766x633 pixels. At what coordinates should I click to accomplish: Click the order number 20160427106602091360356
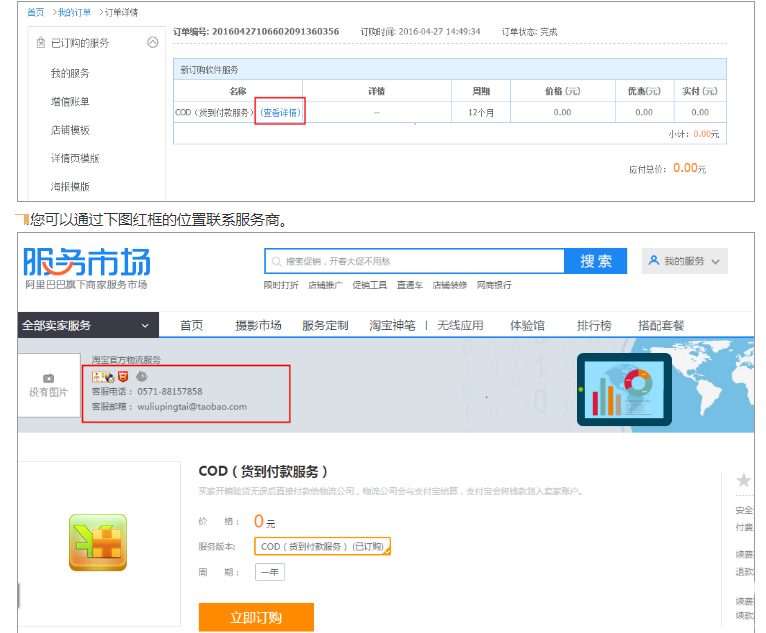[276, 31]
